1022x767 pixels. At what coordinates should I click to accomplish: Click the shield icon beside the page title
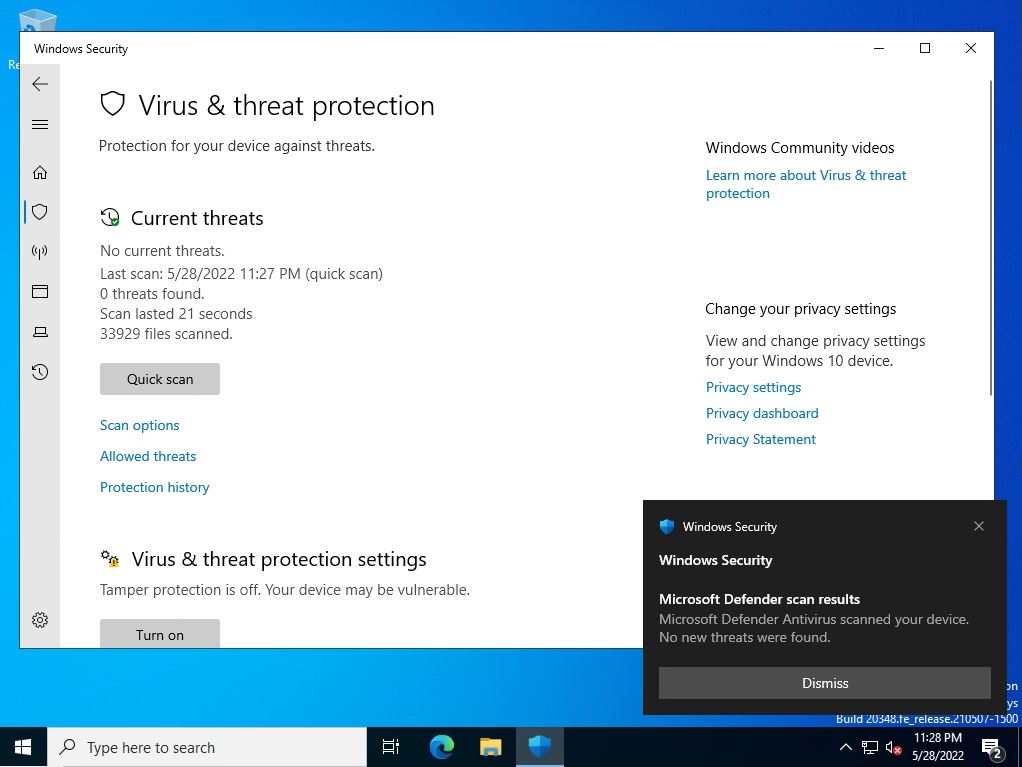(x=113, y=104)
